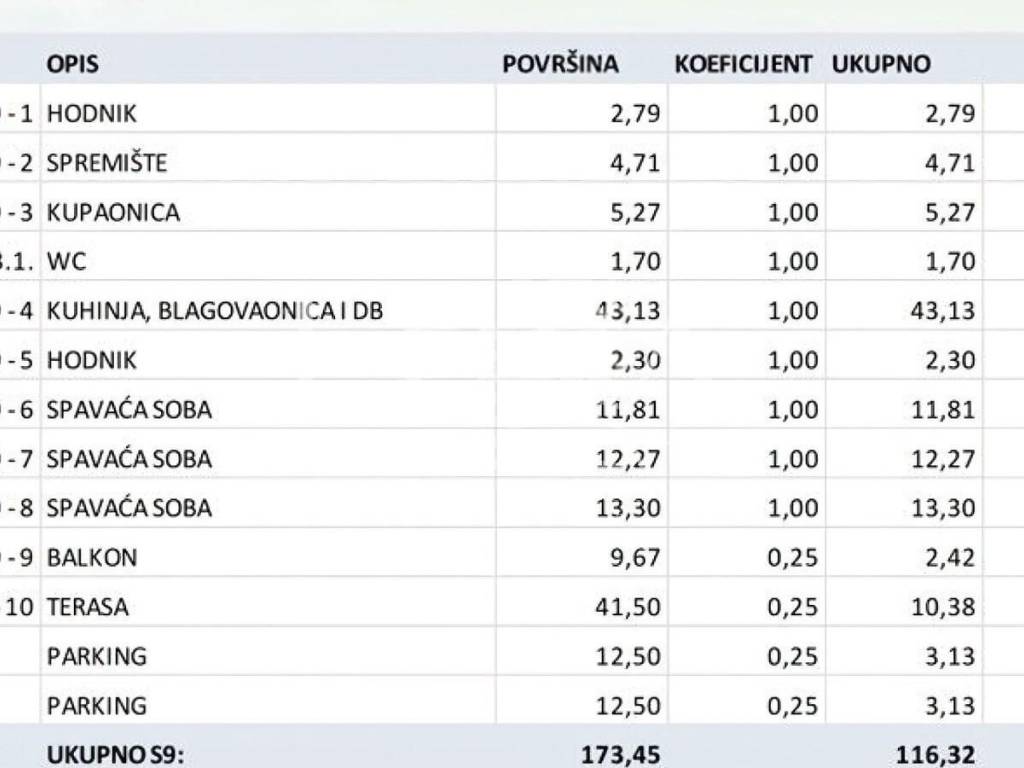Select the 116,32 grand total cell
The image size is (1024, 768).
click(x=935, y=755)
